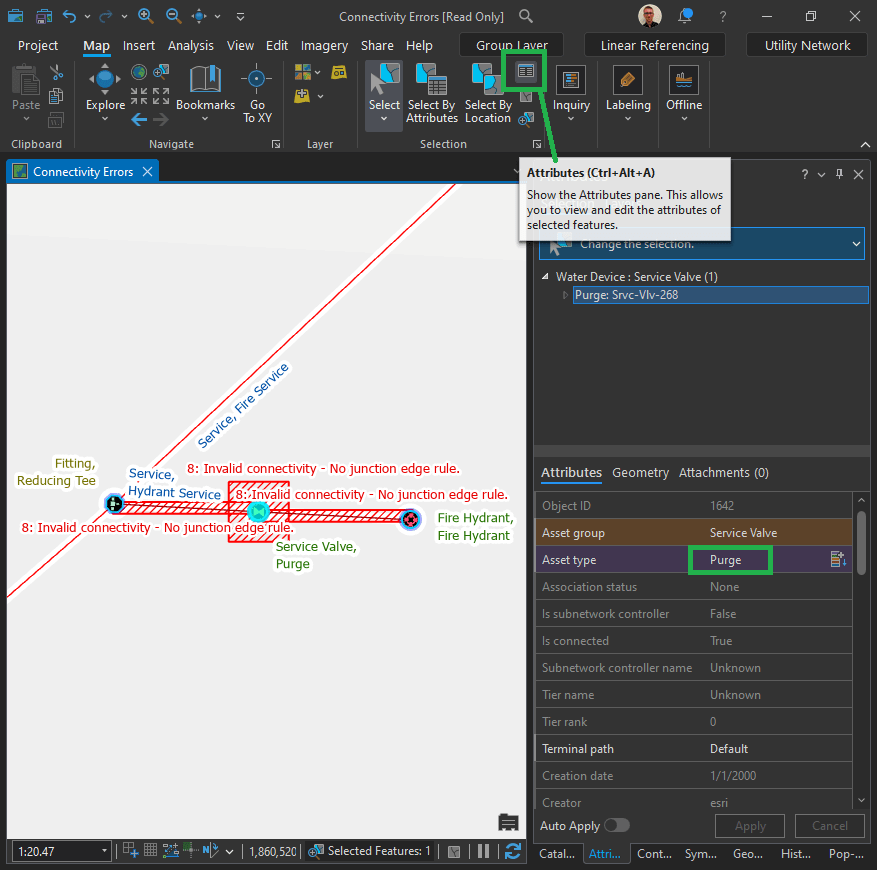The image size is (877, 870).
Task: Open Bookmarks in the Navigate group
Action: [205, 91]
